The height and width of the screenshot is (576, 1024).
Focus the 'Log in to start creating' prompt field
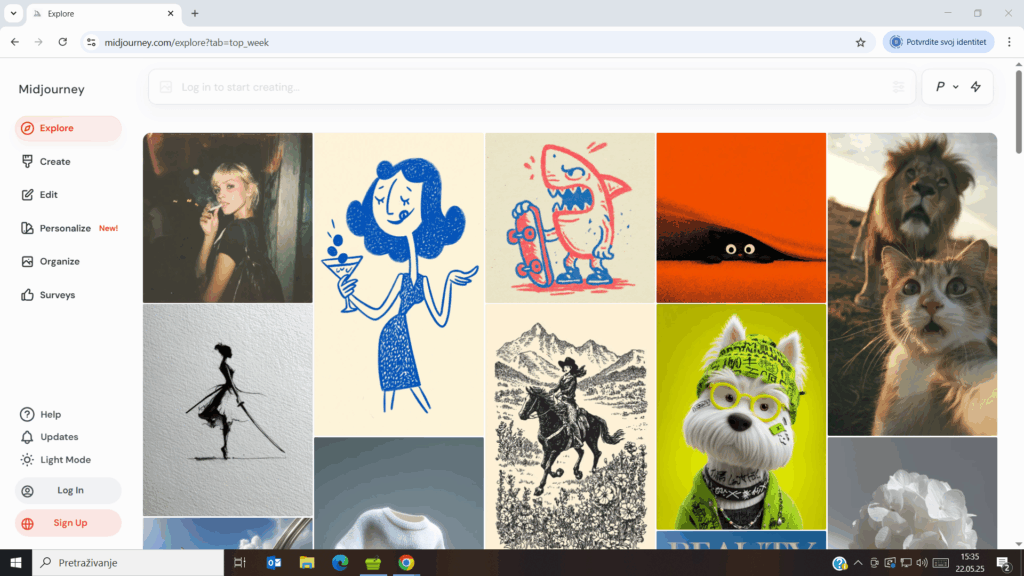click(532, 87)
